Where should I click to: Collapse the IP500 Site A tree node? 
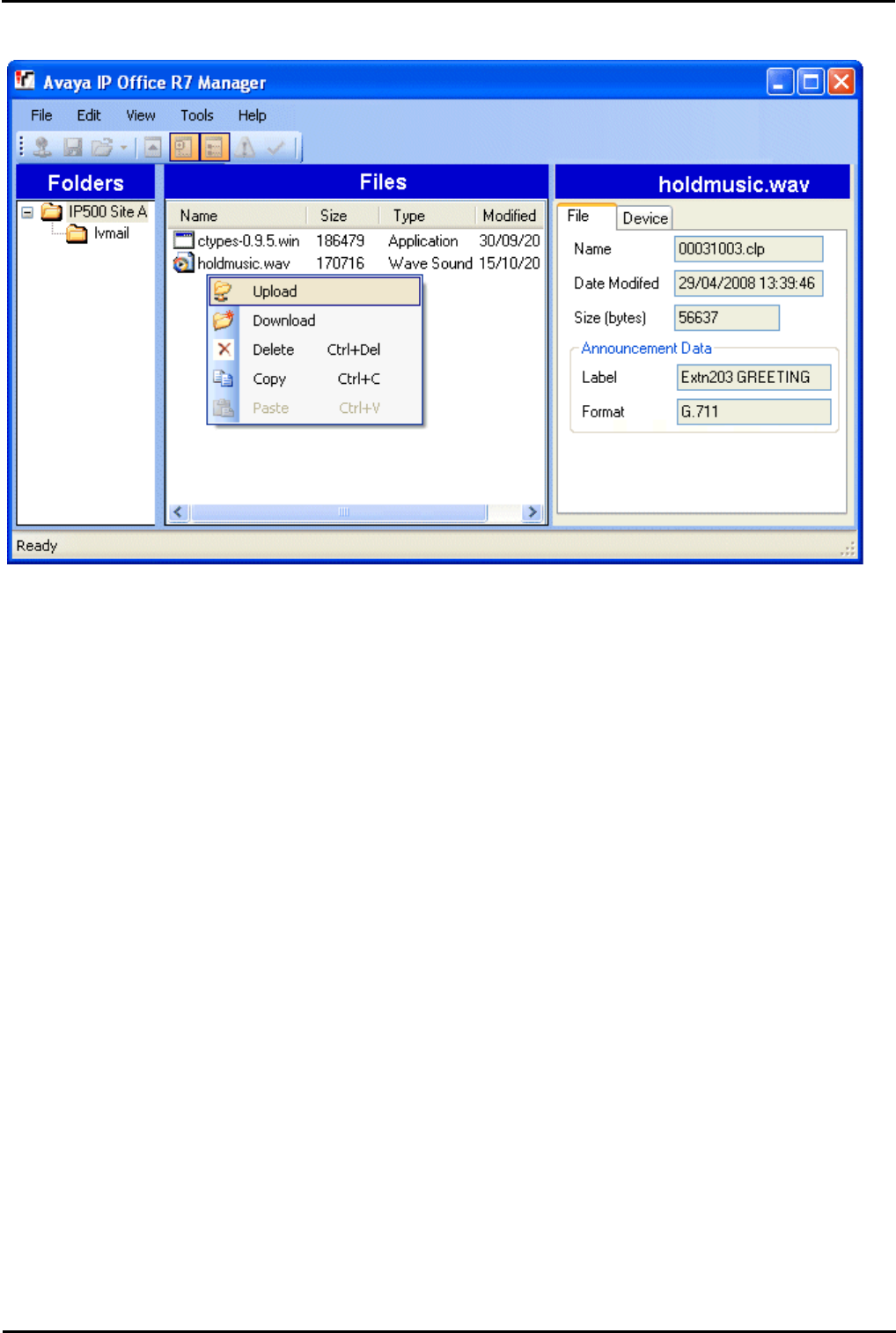coord(27,212)
